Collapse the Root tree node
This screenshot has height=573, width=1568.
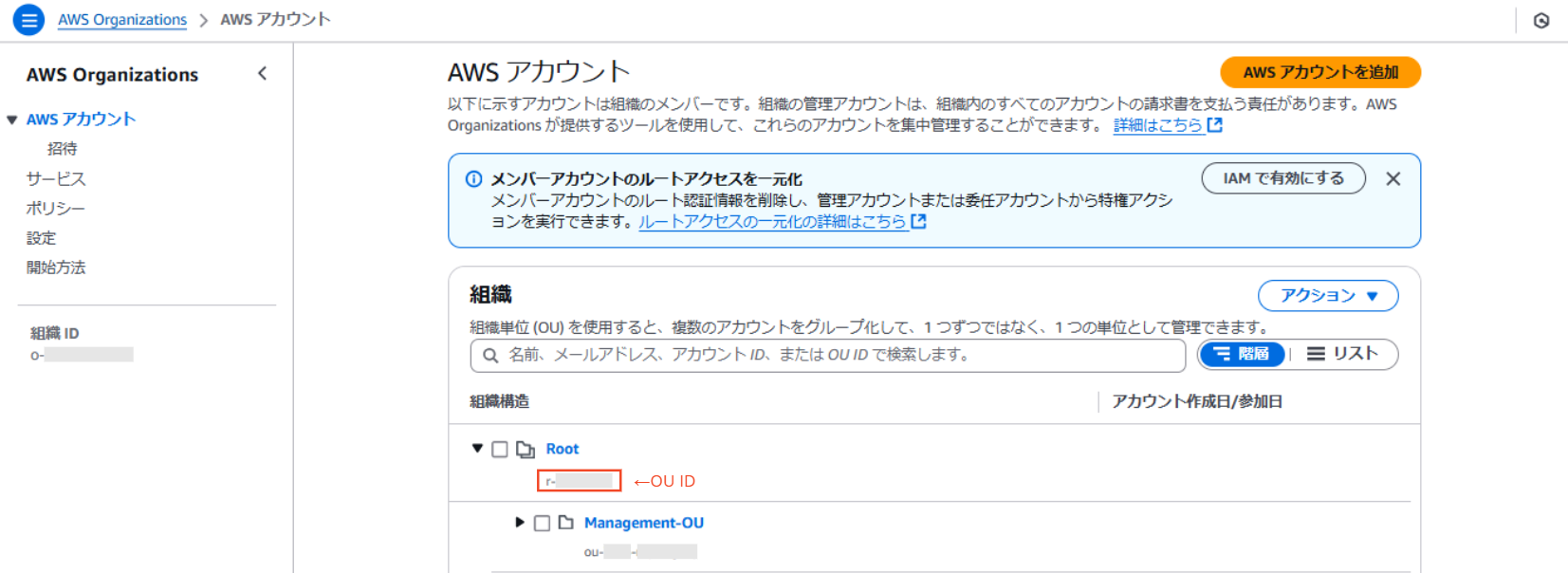coord(477,449)
